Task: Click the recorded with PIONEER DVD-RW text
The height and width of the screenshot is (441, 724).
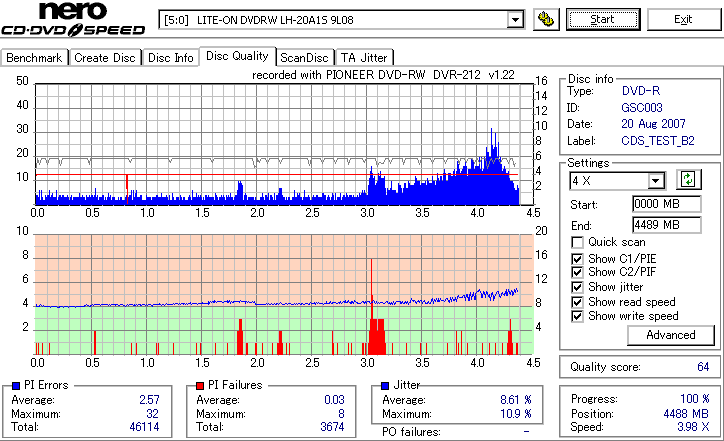Action: pos(383,75)
